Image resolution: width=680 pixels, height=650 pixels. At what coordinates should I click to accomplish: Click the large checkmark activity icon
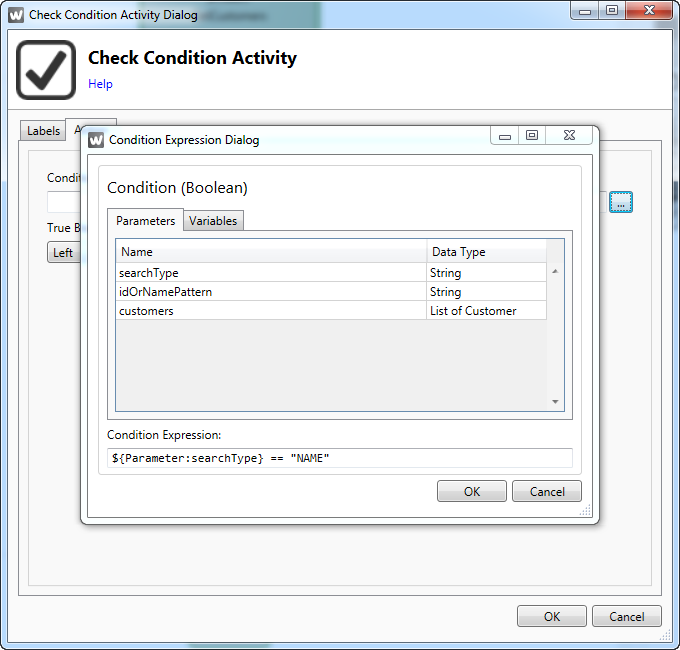(46, 70)
